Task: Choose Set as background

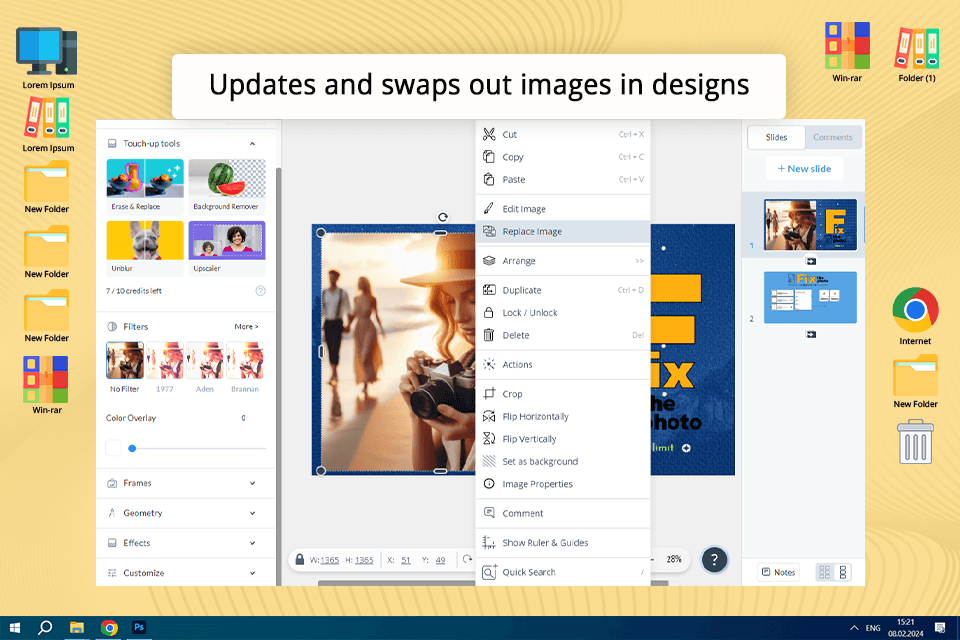Action: (x=563, y=462)
